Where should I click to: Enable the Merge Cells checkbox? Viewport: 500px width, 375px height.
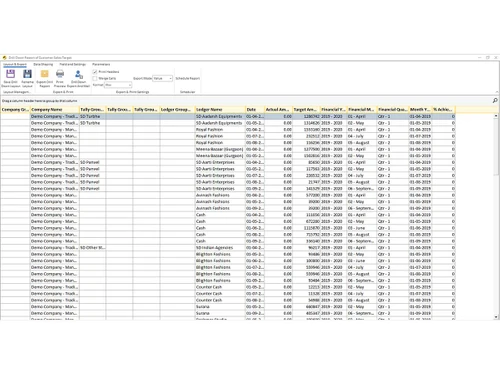pos(95,78)
